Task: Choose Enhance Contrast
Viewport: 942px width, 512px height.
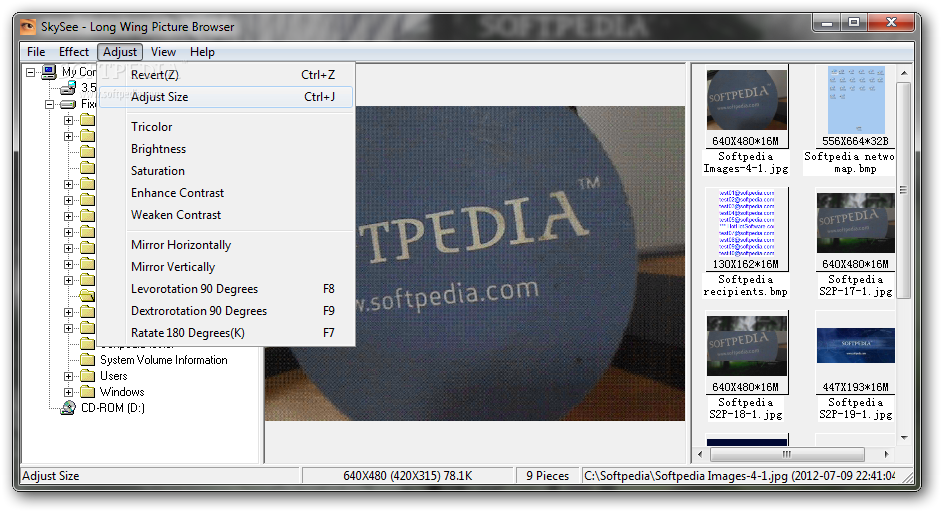Action: [x=227, y=193]
